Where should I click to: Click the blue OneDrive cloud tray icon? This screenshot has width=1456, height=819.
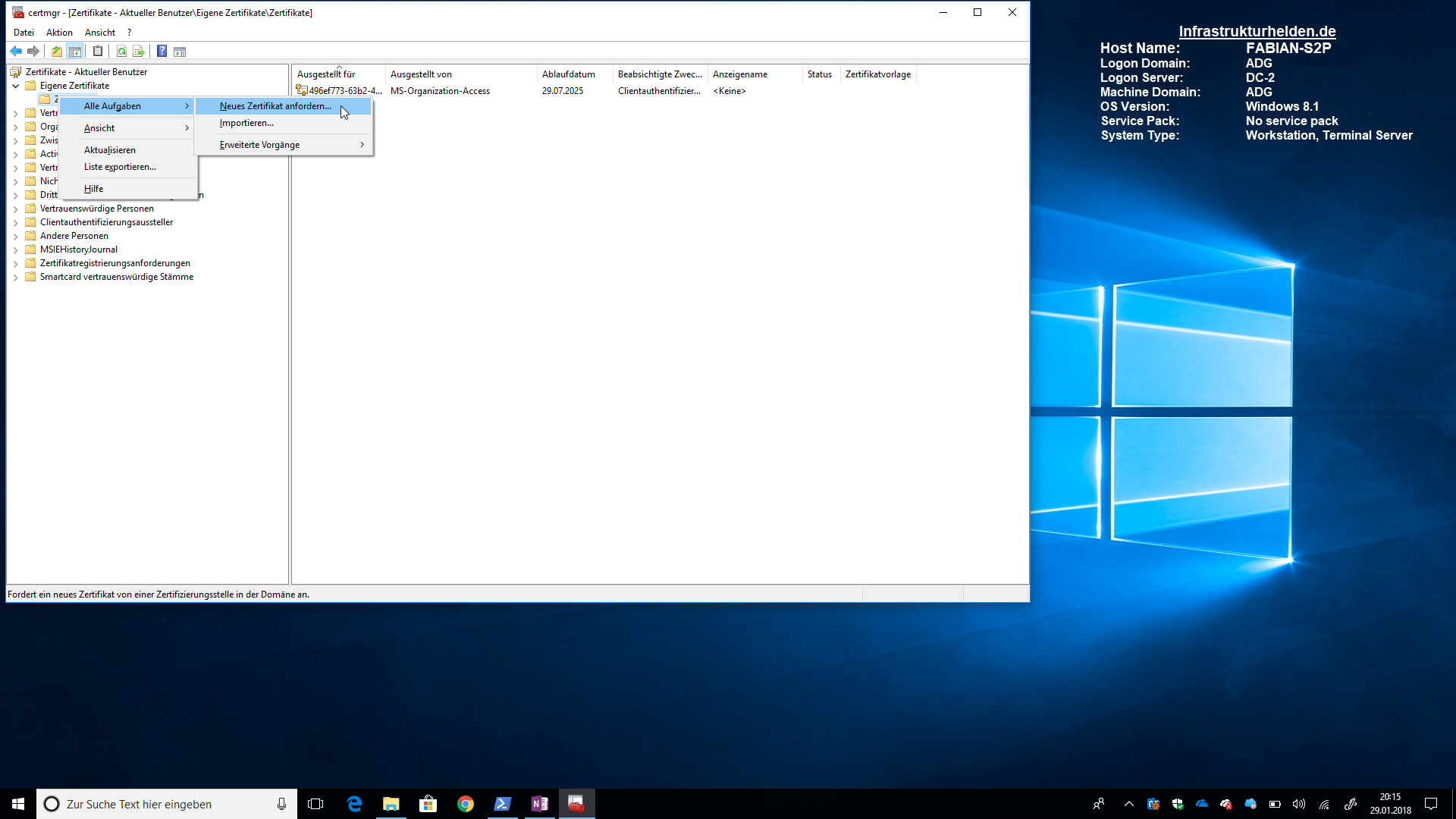pyautogui.click(x=1202, y=804)
